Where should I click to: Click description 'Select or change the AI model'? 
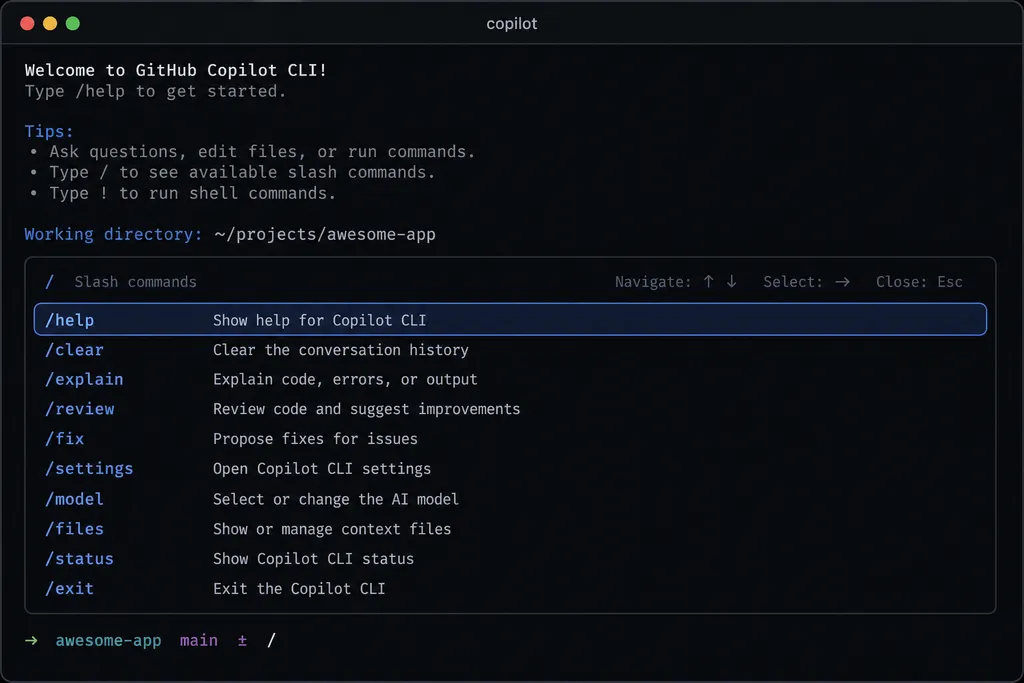(336, 499)
